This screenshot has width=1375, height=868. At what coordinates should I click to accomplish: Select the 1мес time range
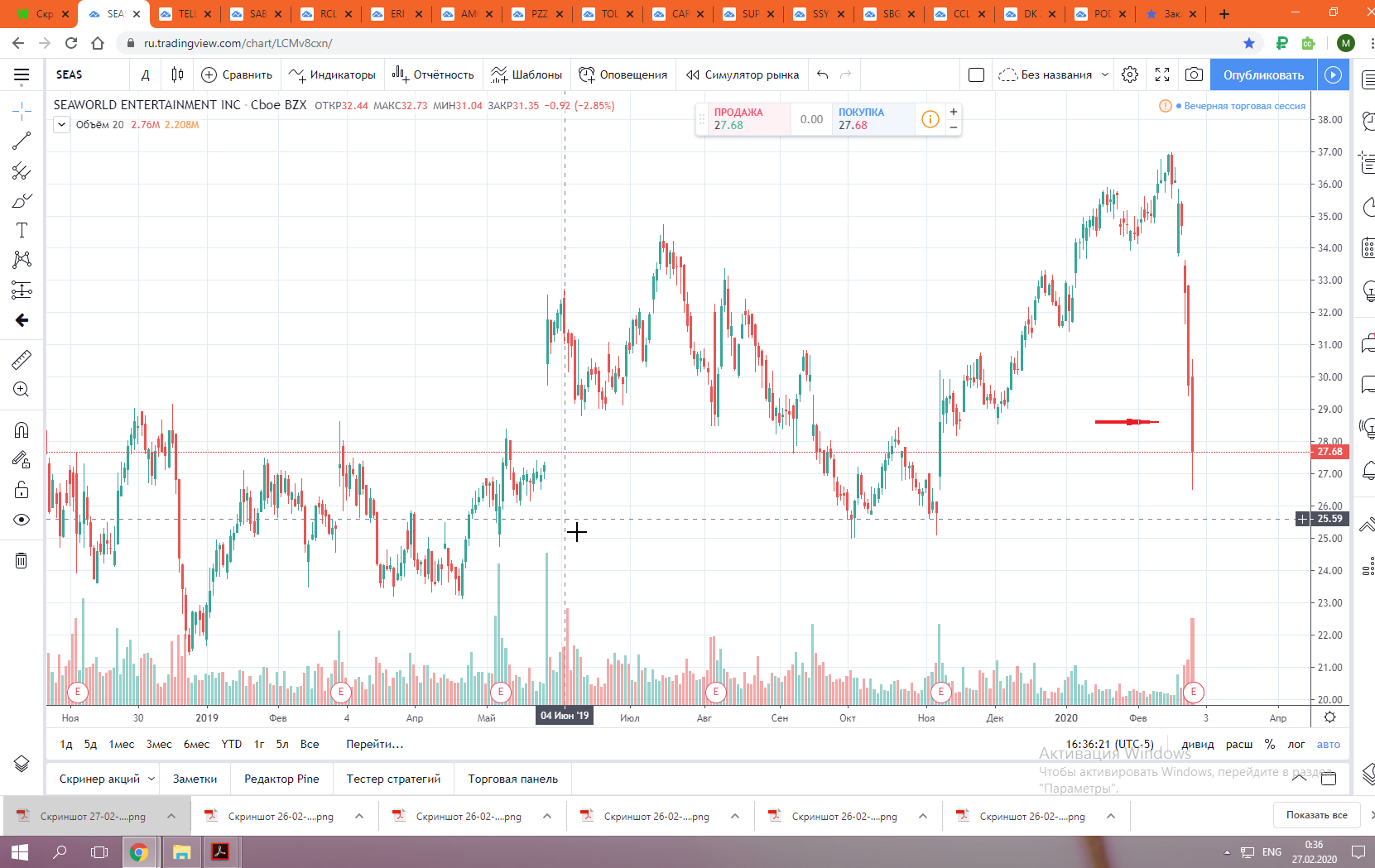pos(122,744)
